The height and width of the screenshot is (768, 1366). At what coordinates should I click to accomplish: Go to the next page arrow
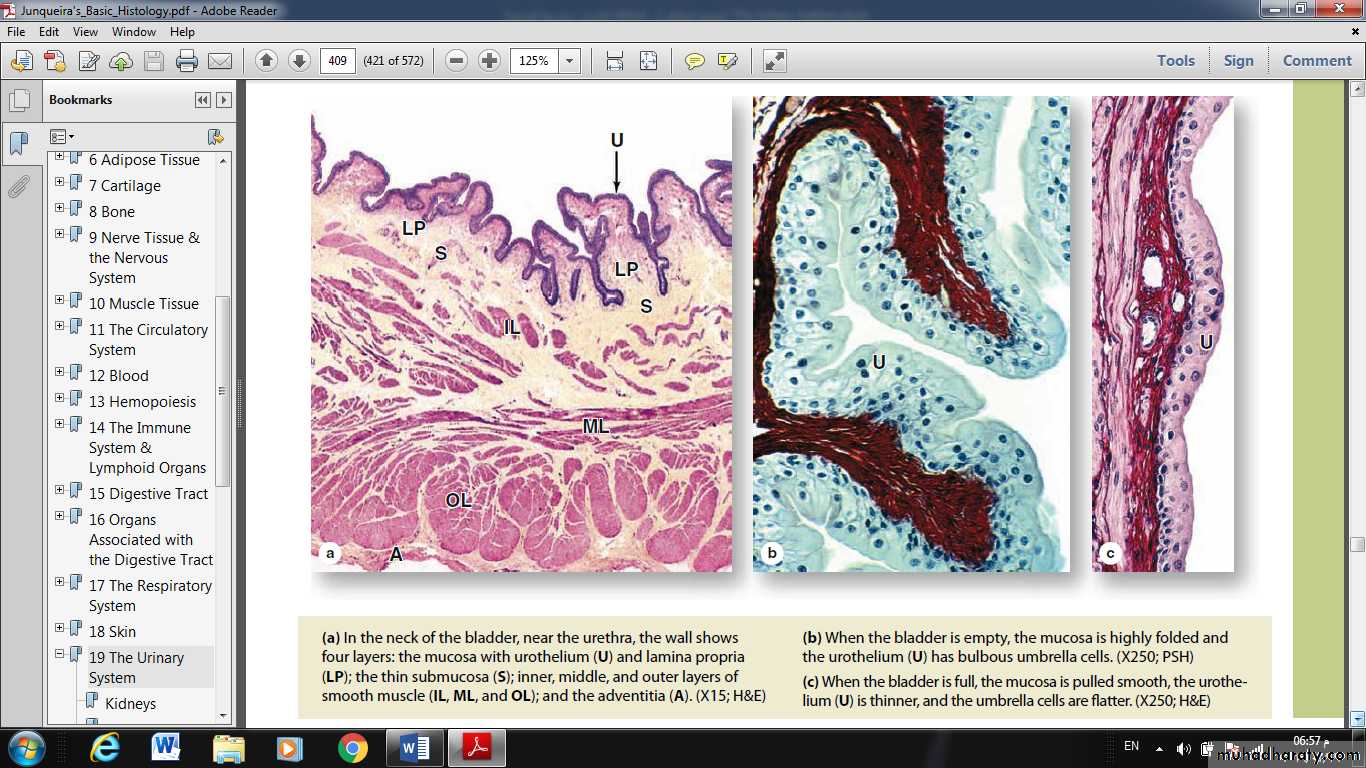pyautogui.click(x=299, y=61)
